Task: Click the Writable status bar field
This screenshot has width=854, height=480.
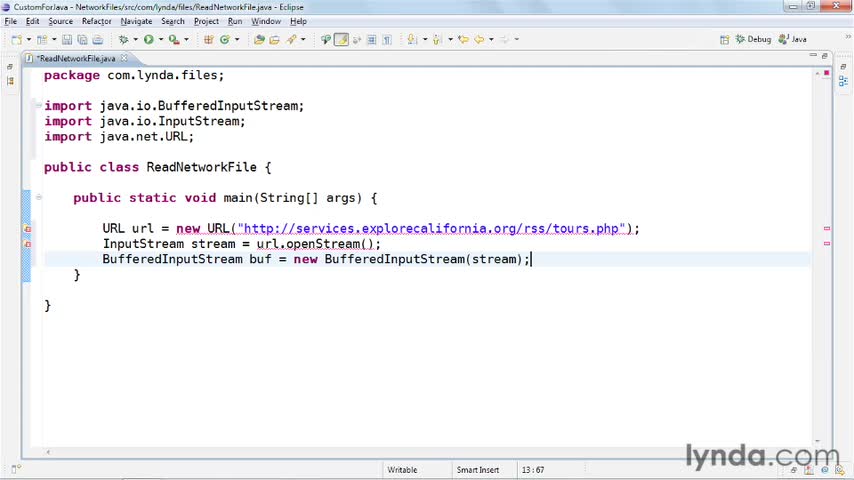Action: [x=402, y=470]
